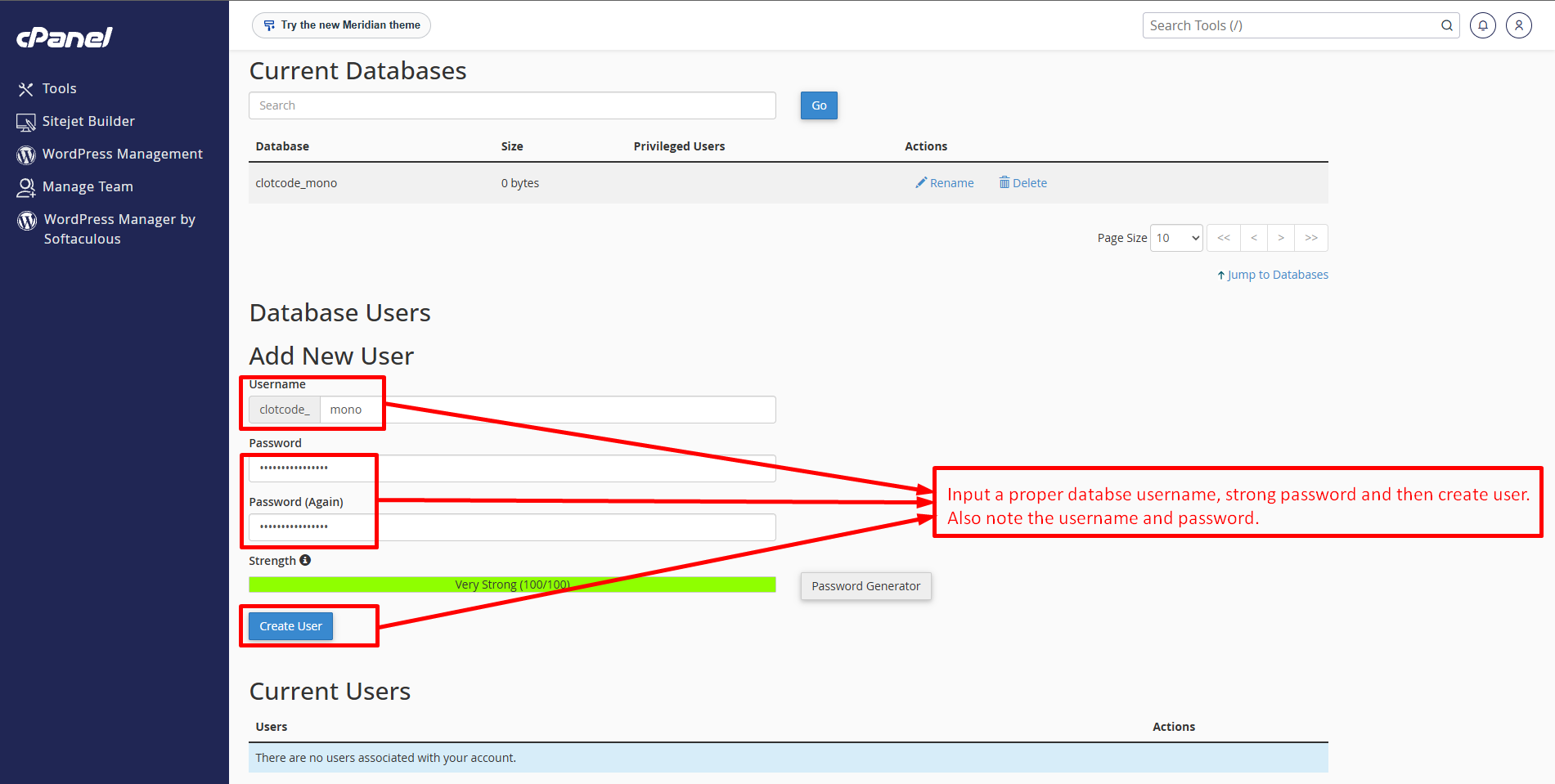Click the search magnifier icon
The width and height of the screenshot is (1555, 784).
[x=1447, y=25]
